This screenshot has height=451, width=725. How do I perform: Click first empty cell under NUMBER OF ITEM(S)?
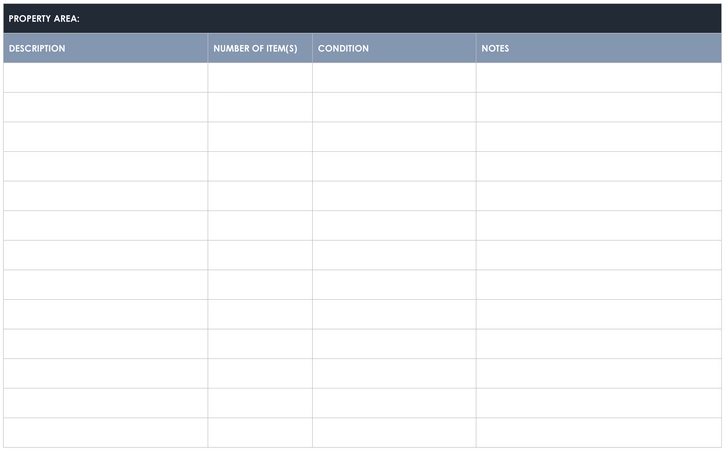click(x=260, y=78)
